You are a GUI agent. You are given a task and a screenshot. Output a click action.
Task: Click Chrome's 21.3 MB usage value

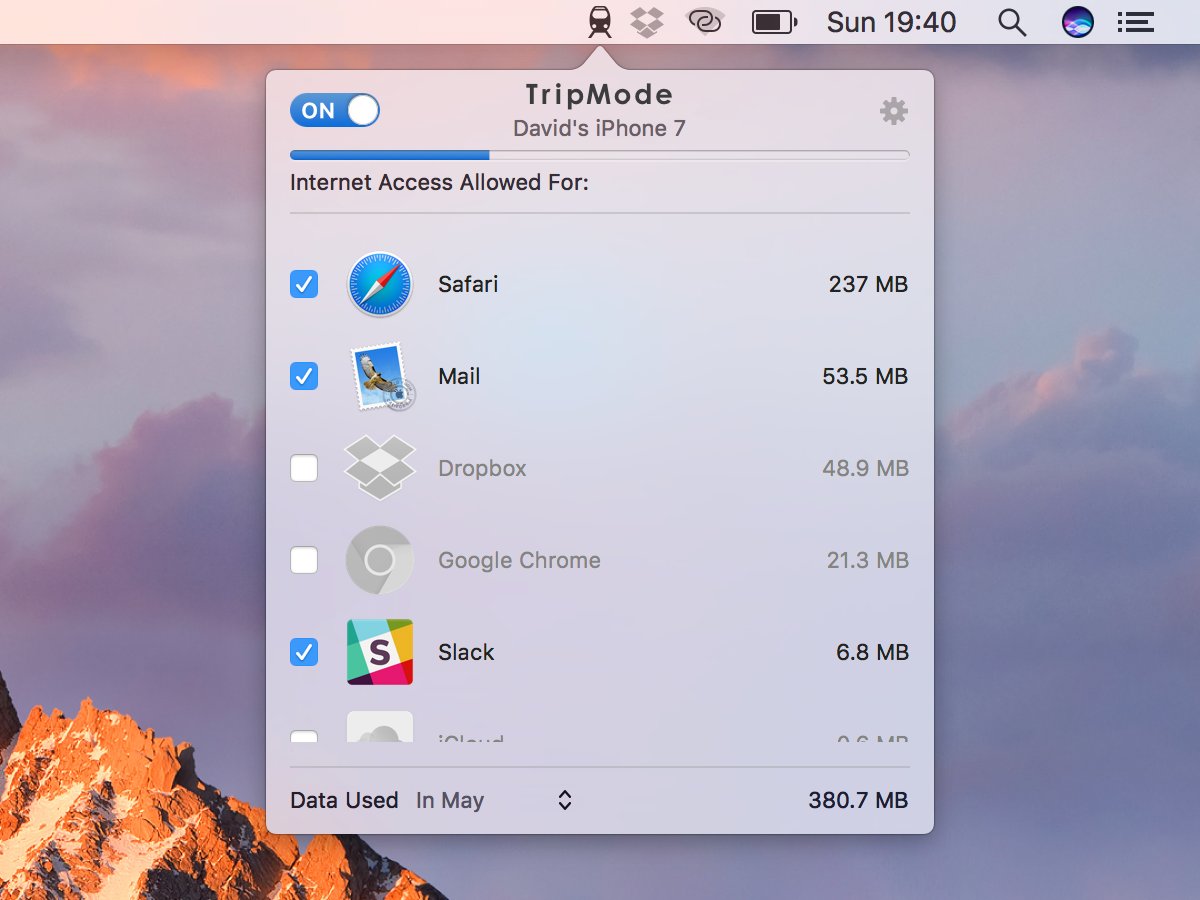pos(868,560)
